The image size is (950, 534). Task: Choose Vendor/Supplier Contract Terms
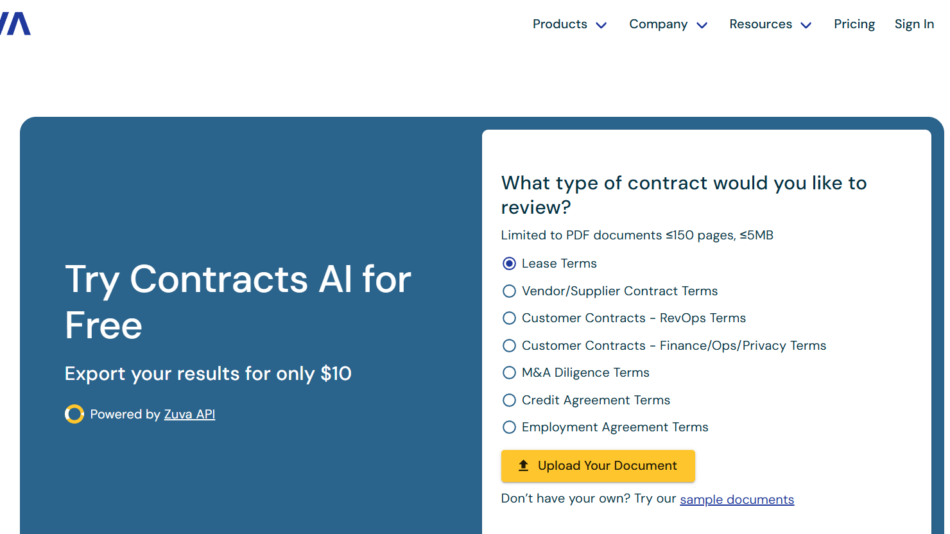pyautogui.click(x=509, y=291)
